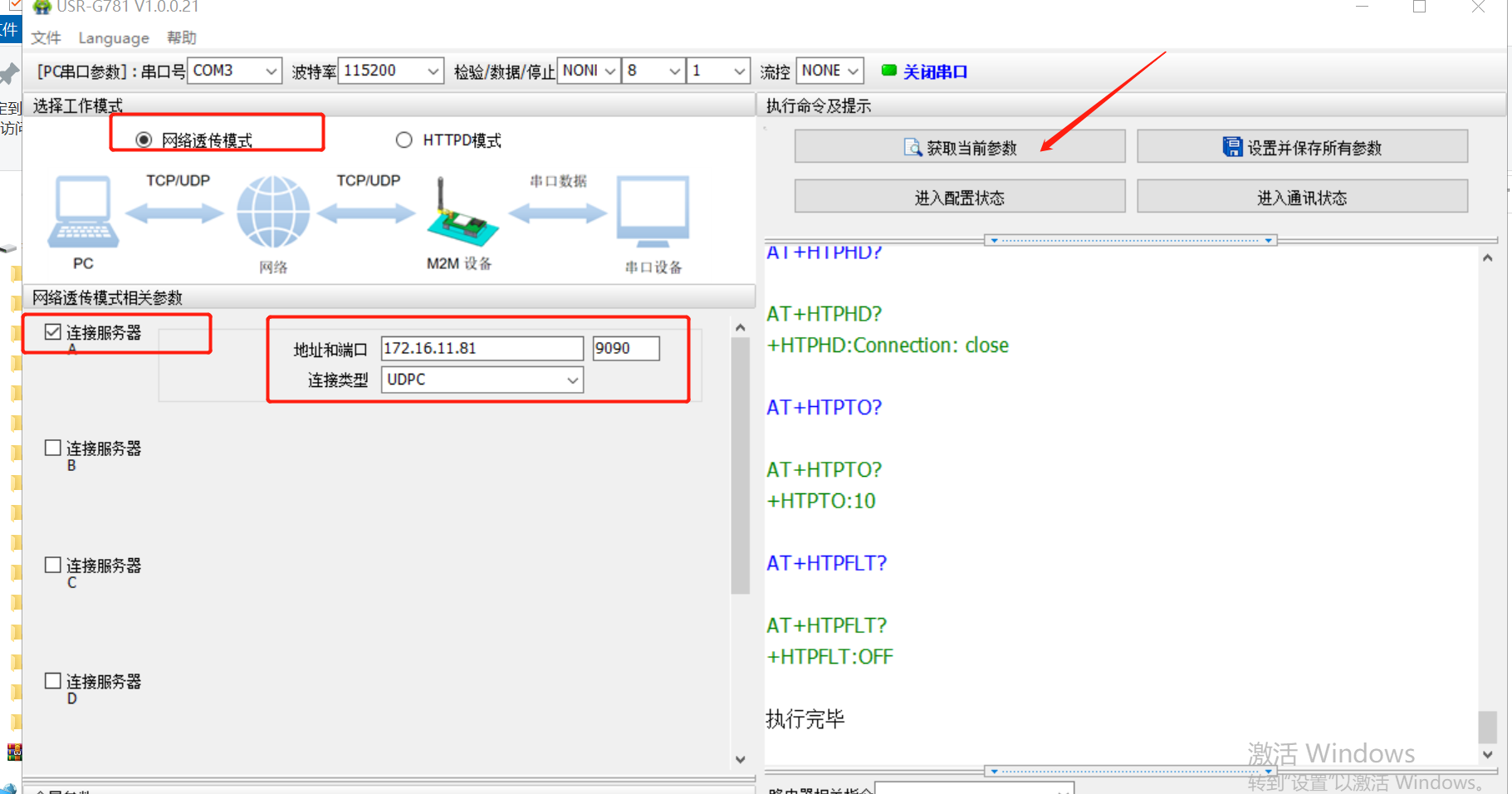Click the USR-G781 app icon in title bar
Screen dimensions: 1512x794
42,7
